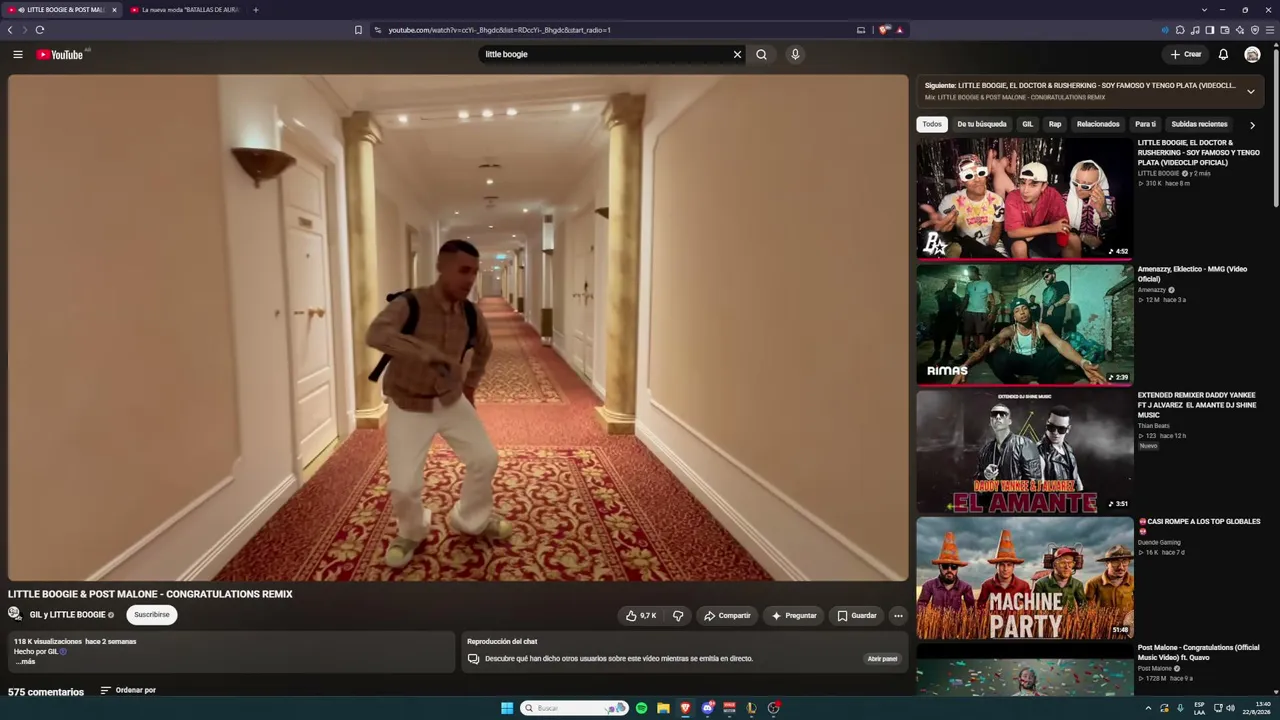
Task: Subscribe with the Suscribirse button
Action: pyautogui.click(x=152, y=615)
